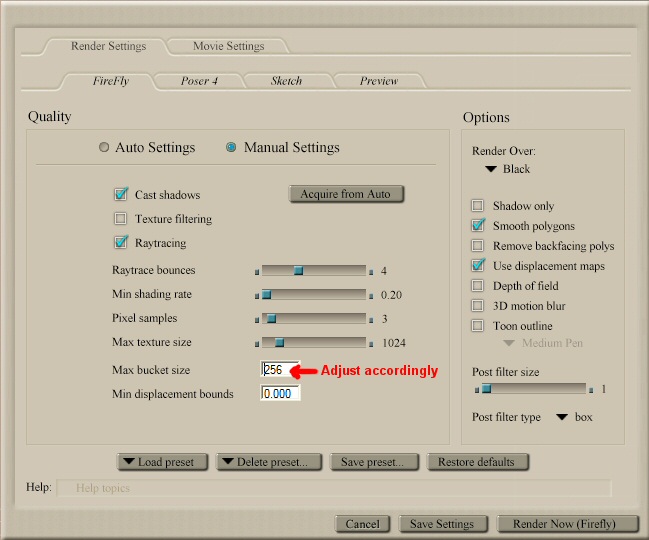The height and width of the screenshot is (540, 649).
Task: Click the Max texture size slider handle
Action: [279, 343]
